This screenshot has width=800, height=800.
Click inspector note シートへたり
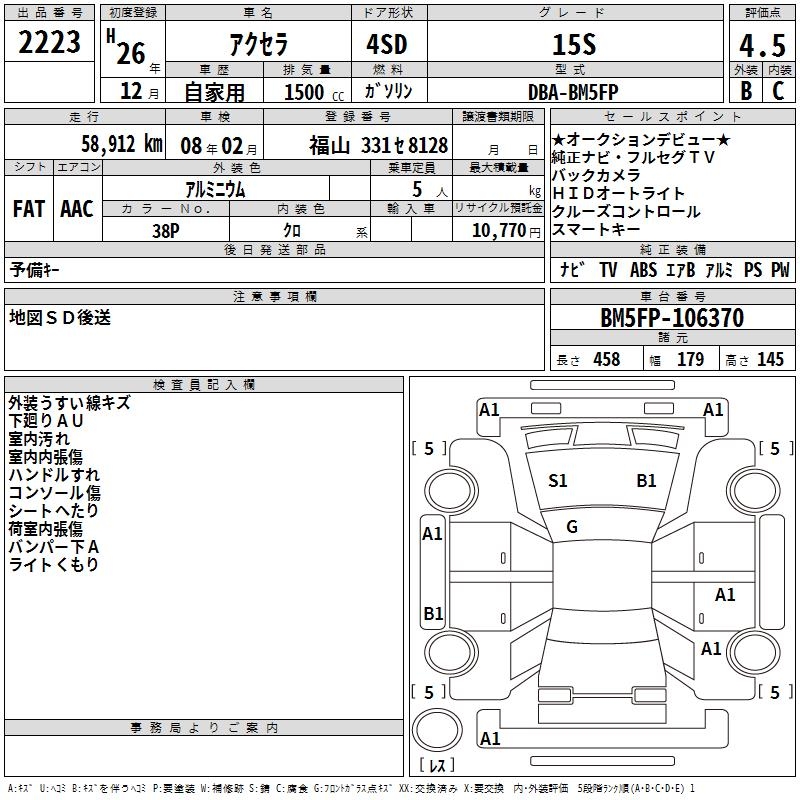click(x=54, y=510)
